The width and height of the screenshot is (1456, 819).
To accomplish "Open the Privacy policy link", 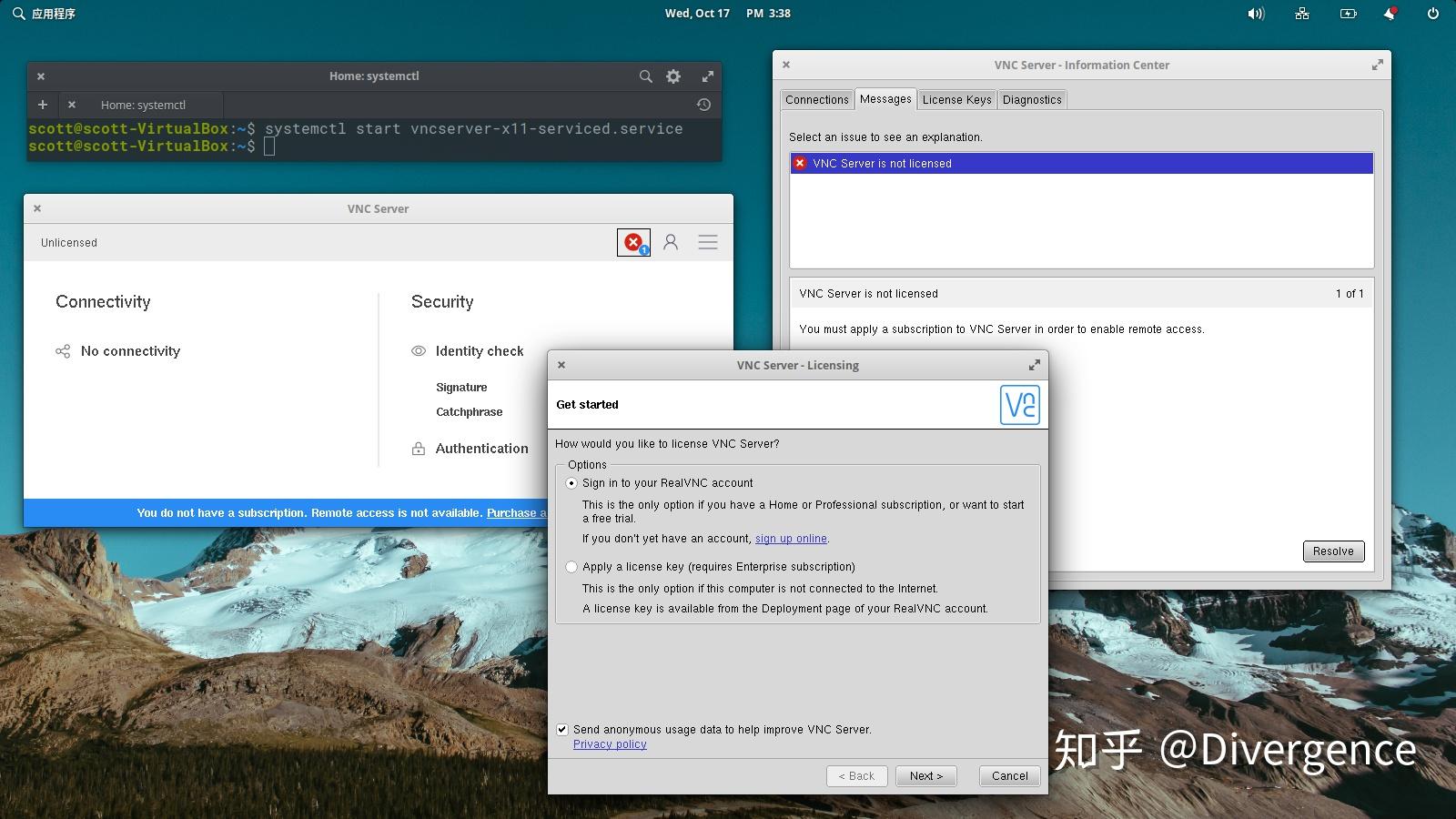I will point(610,744).
